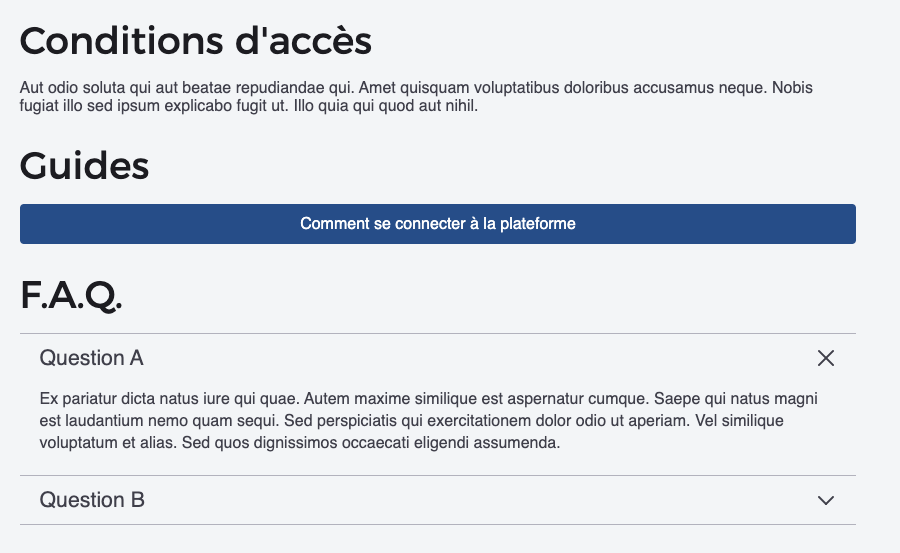Collapse Question A with the X icon
The width and height of the screenshot is (900, 553).
[825, 358]
